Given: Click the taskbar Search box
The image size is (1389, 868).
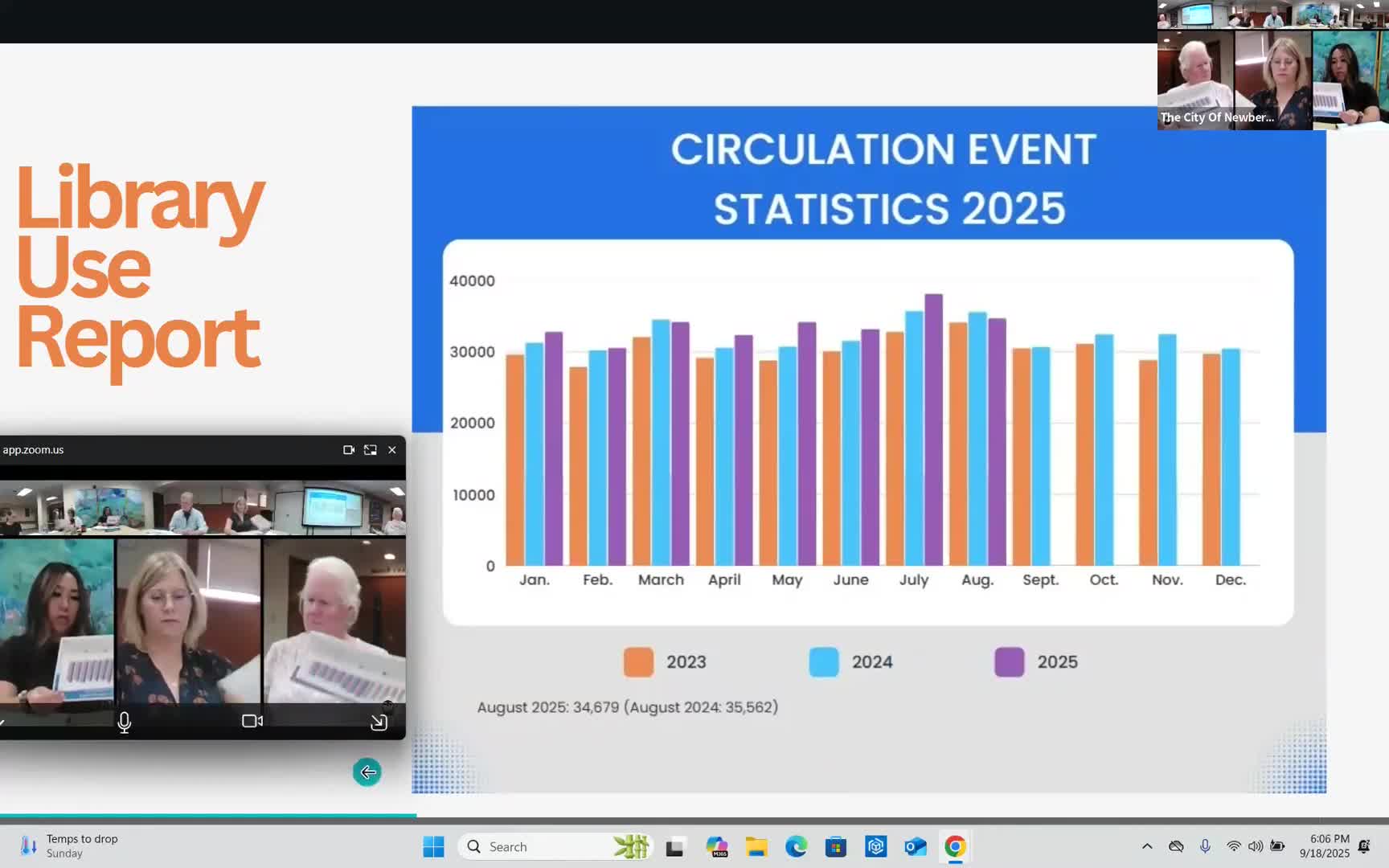Looking at the screenshot, I should pos(555,847).
